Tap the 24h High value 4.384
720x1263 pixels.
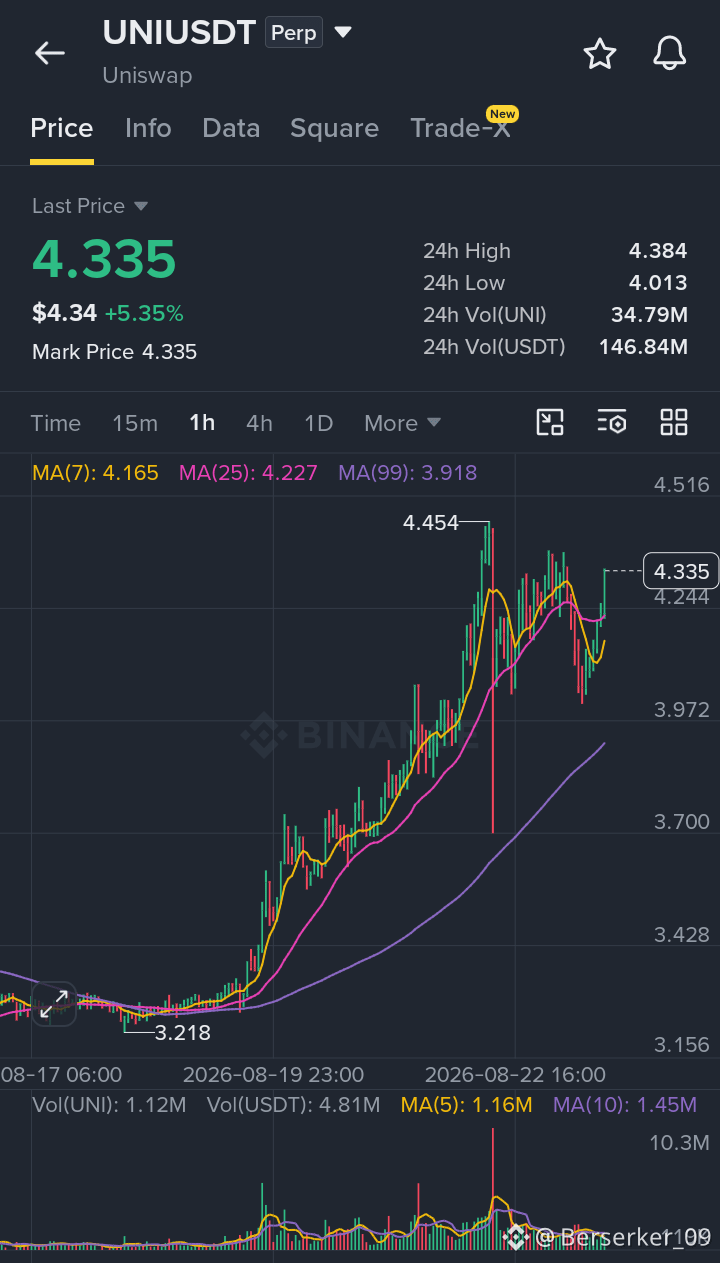tap(658, 251)
